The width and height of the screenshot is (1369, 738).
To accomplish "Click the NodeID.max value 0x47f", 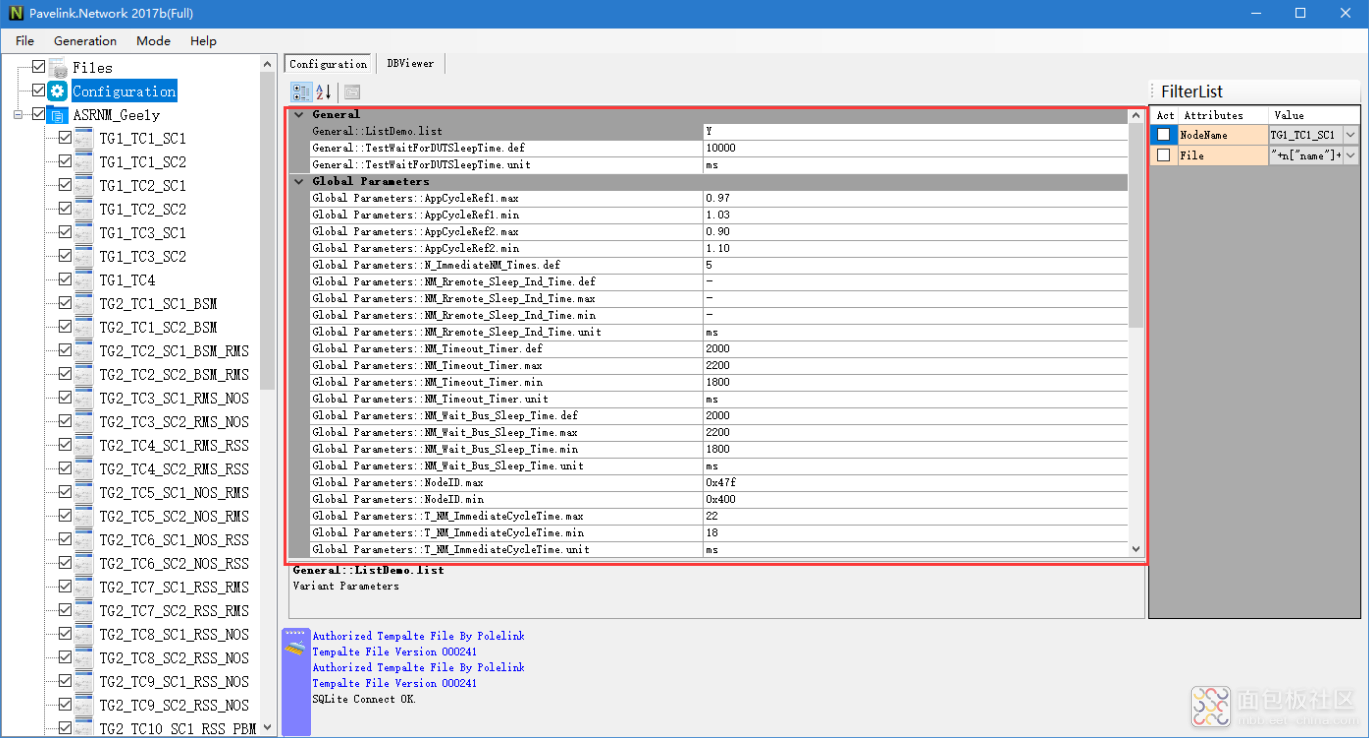I will point(915,482).
